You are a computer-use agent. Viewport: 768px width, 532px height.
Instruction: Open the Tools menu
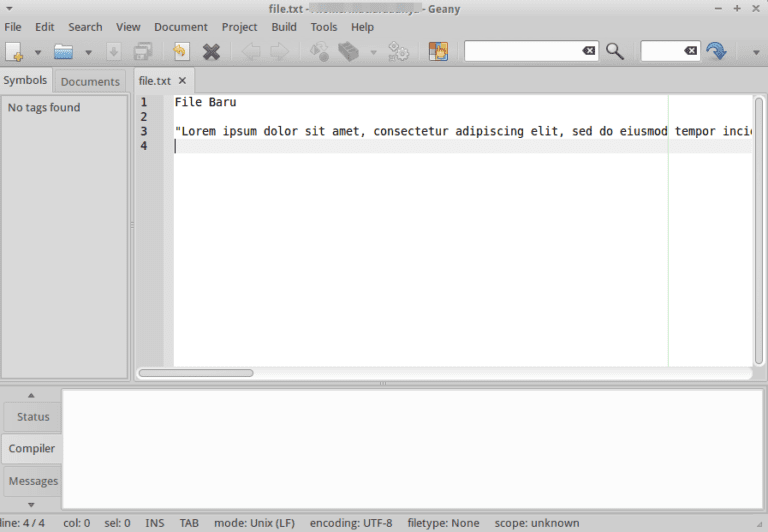point(324,27)
